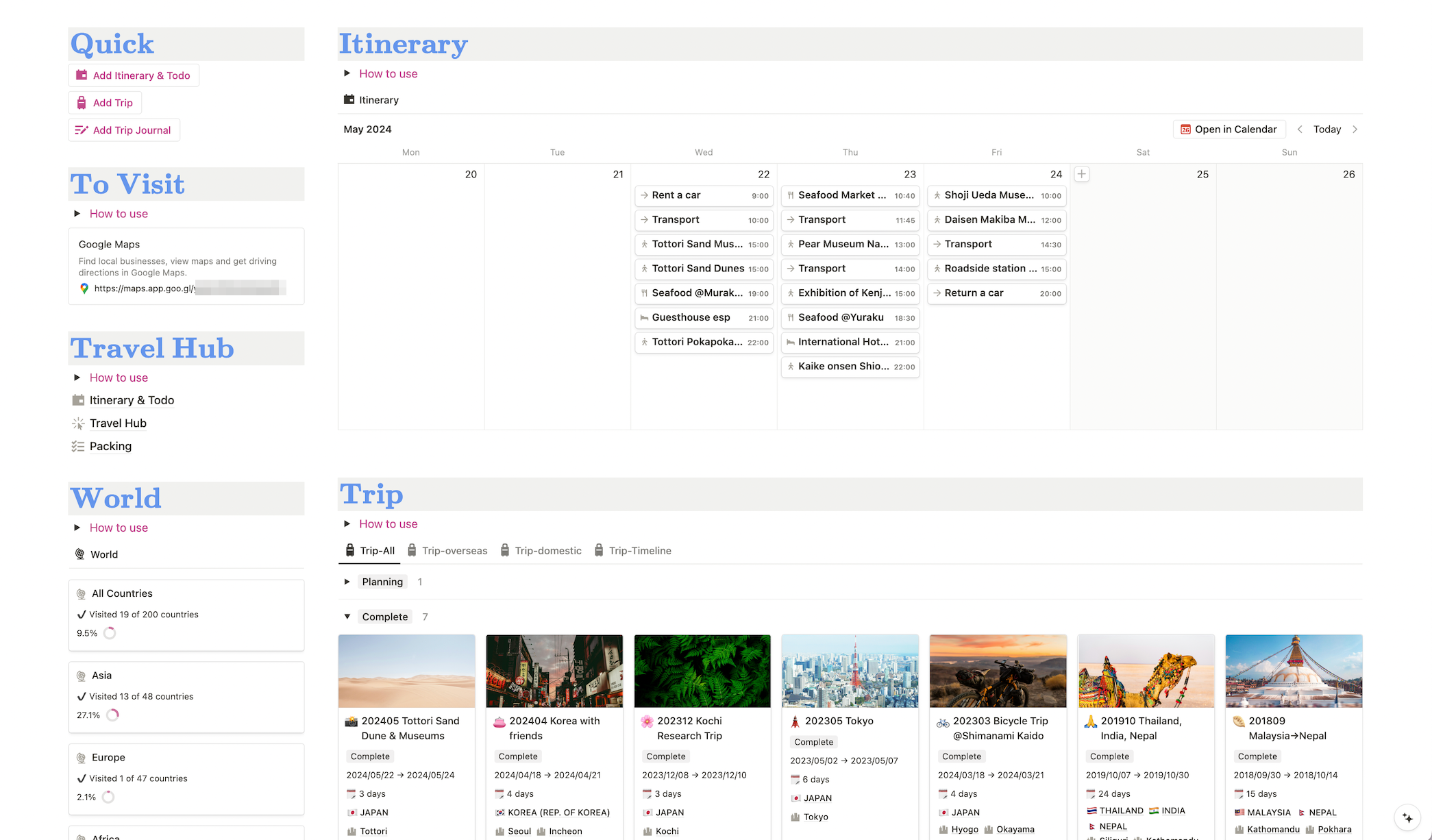The height and width of the screenshot is (840, 1432).
Task: Switch to Trip-overseas tab
Action: (x=447, y=551)
